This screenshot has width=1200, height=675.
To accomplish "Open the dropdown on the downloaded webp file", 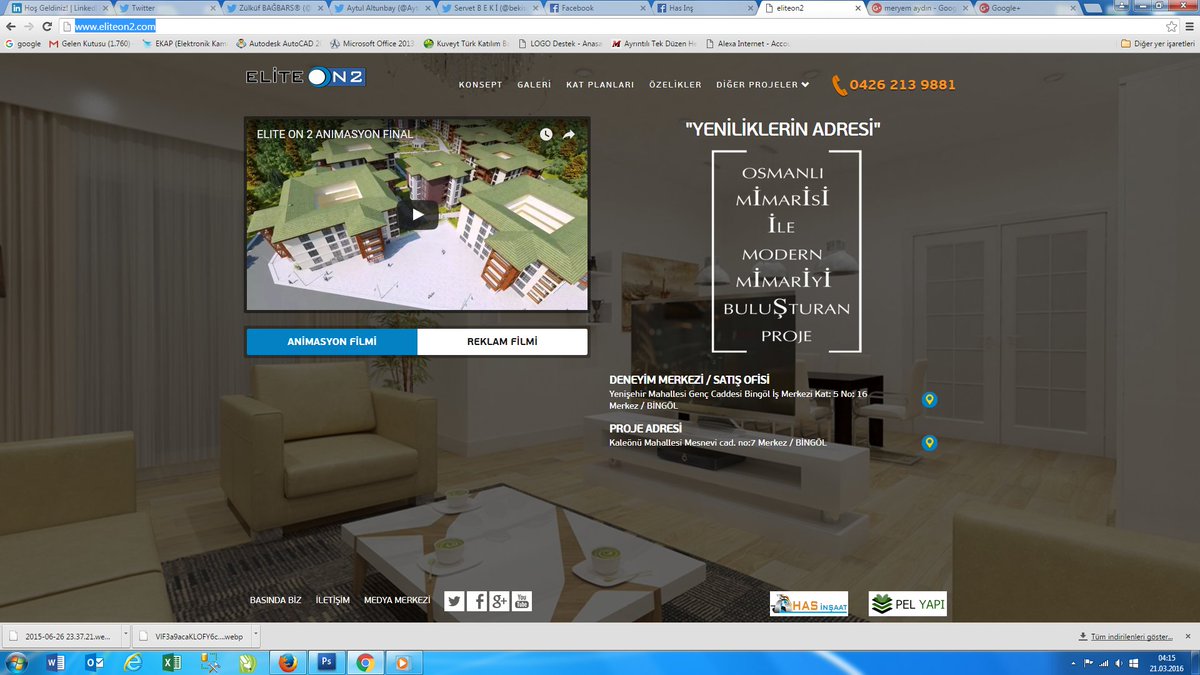I will (x=255, y=634).
